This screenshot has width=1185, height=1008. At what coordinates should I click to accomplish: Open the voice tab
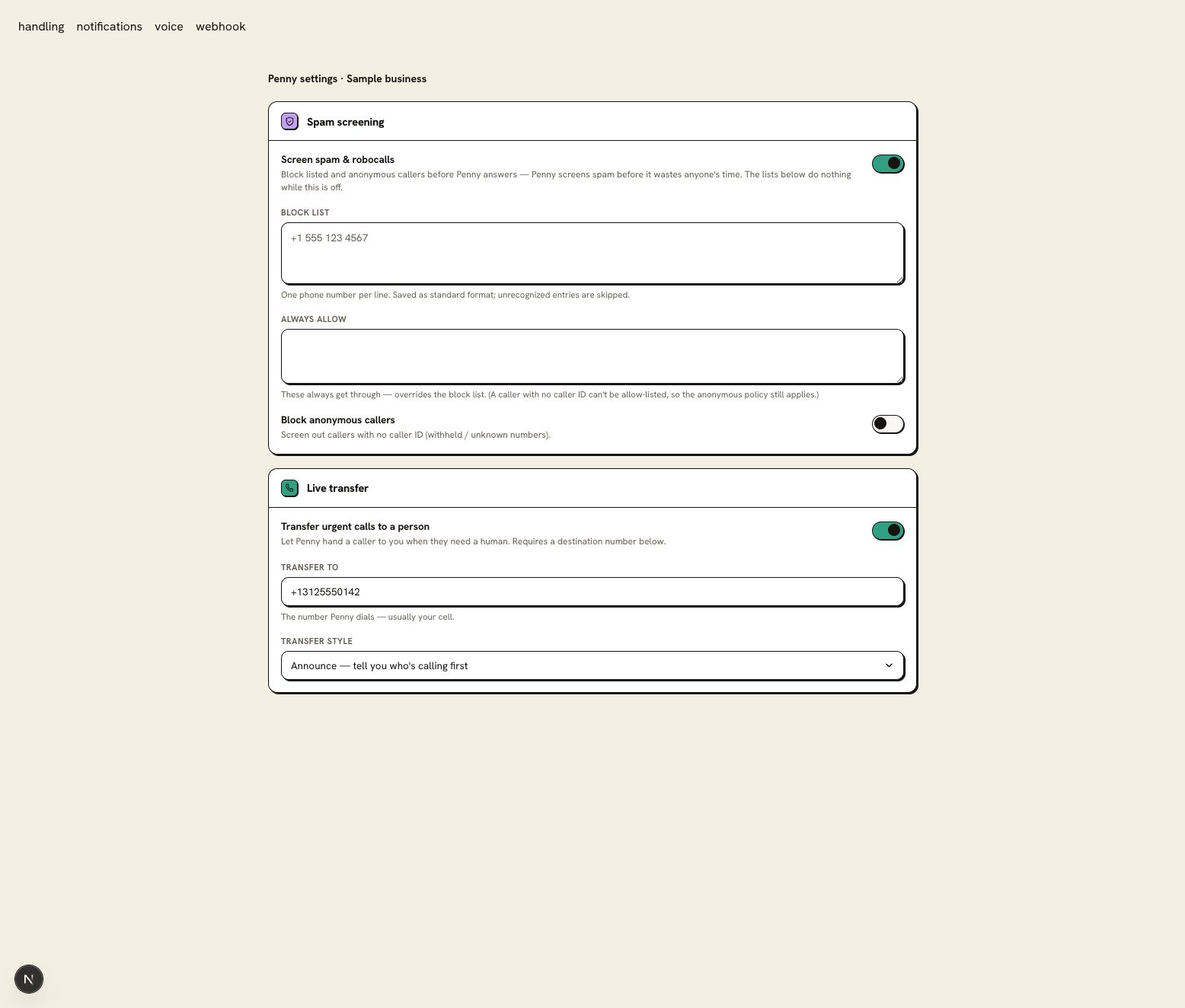(x=169, y=27)
